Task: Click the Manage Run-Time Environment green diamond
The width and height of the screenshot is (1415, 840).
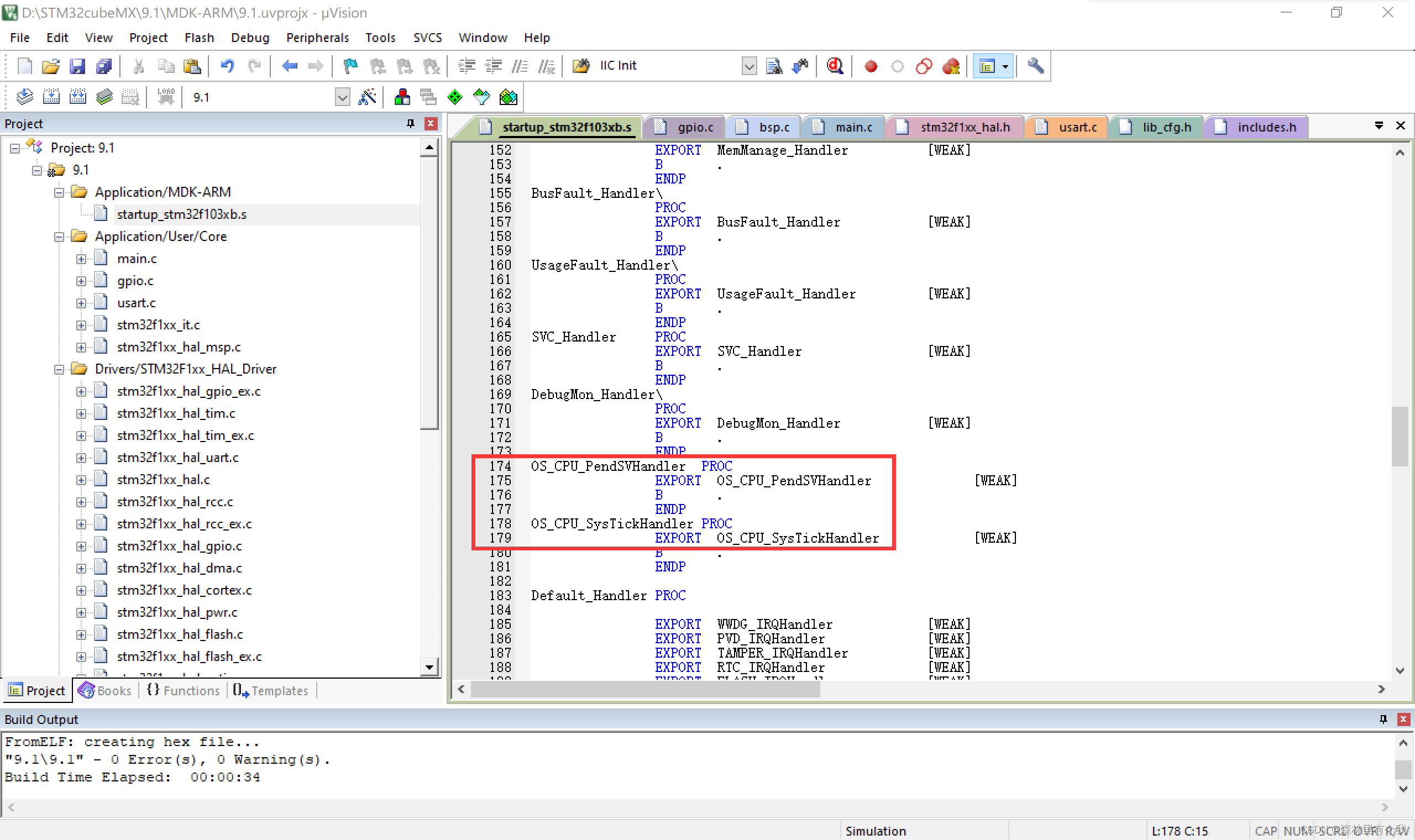Action: [454, 97]
